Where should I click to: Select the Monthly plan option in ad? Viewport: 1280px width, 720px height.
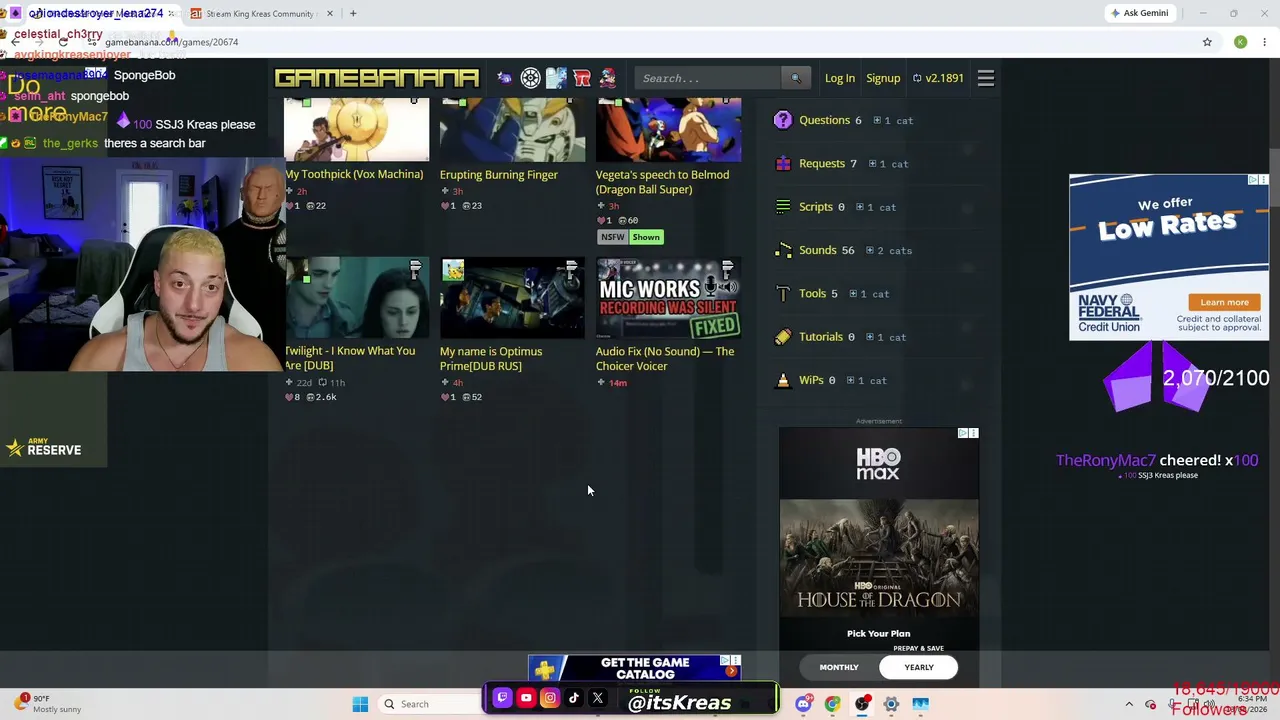point(839,667)
